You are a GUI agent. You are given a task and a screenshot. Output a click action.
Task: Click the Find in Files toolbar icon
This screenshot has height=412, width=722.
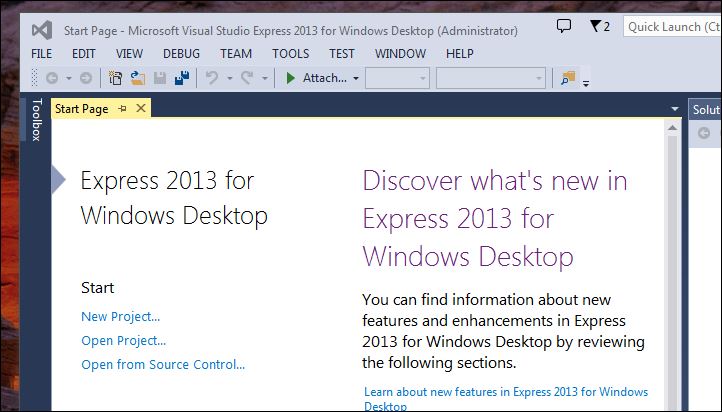(568, 78)
